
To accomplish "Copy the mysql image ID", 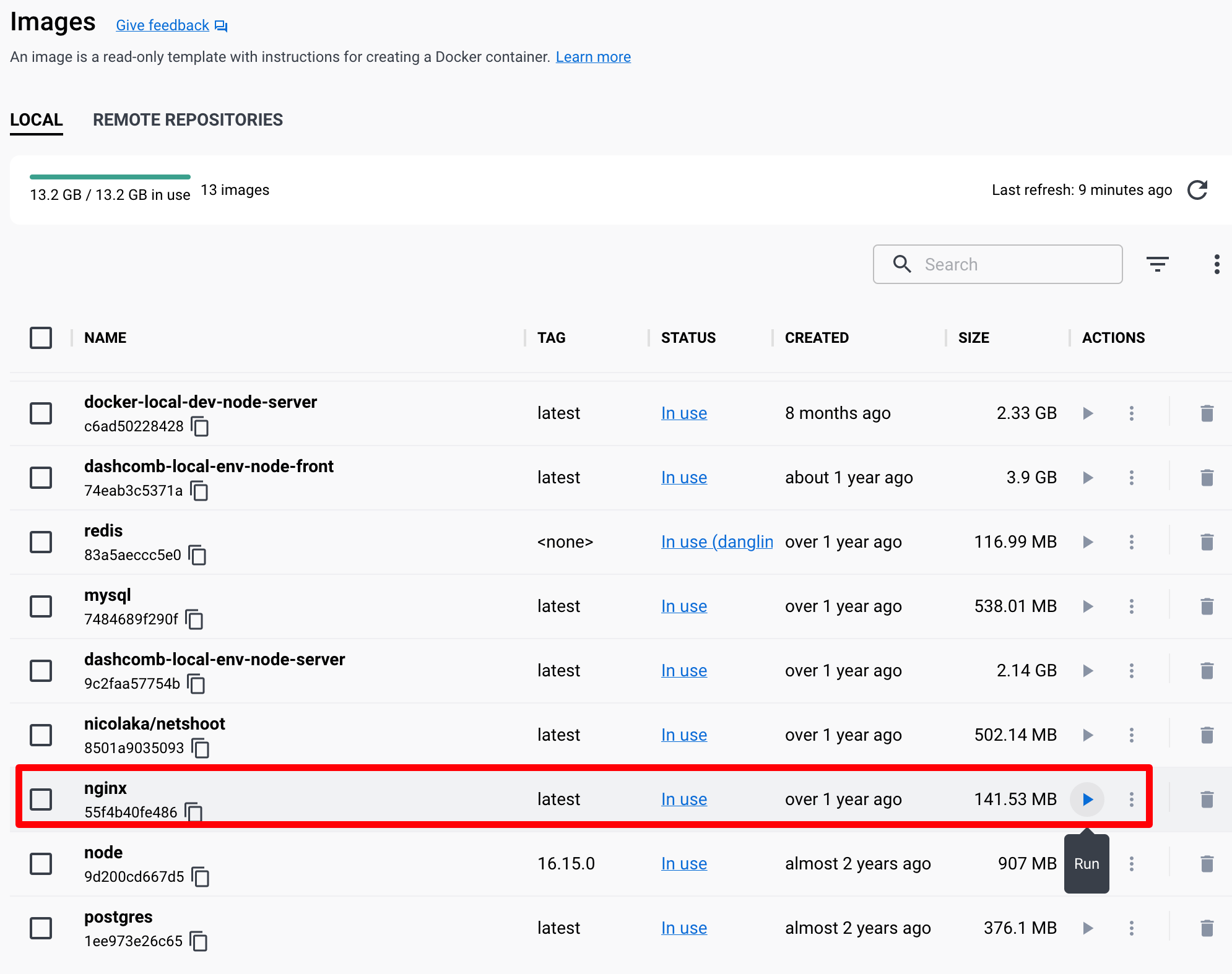I will [194, 619].
